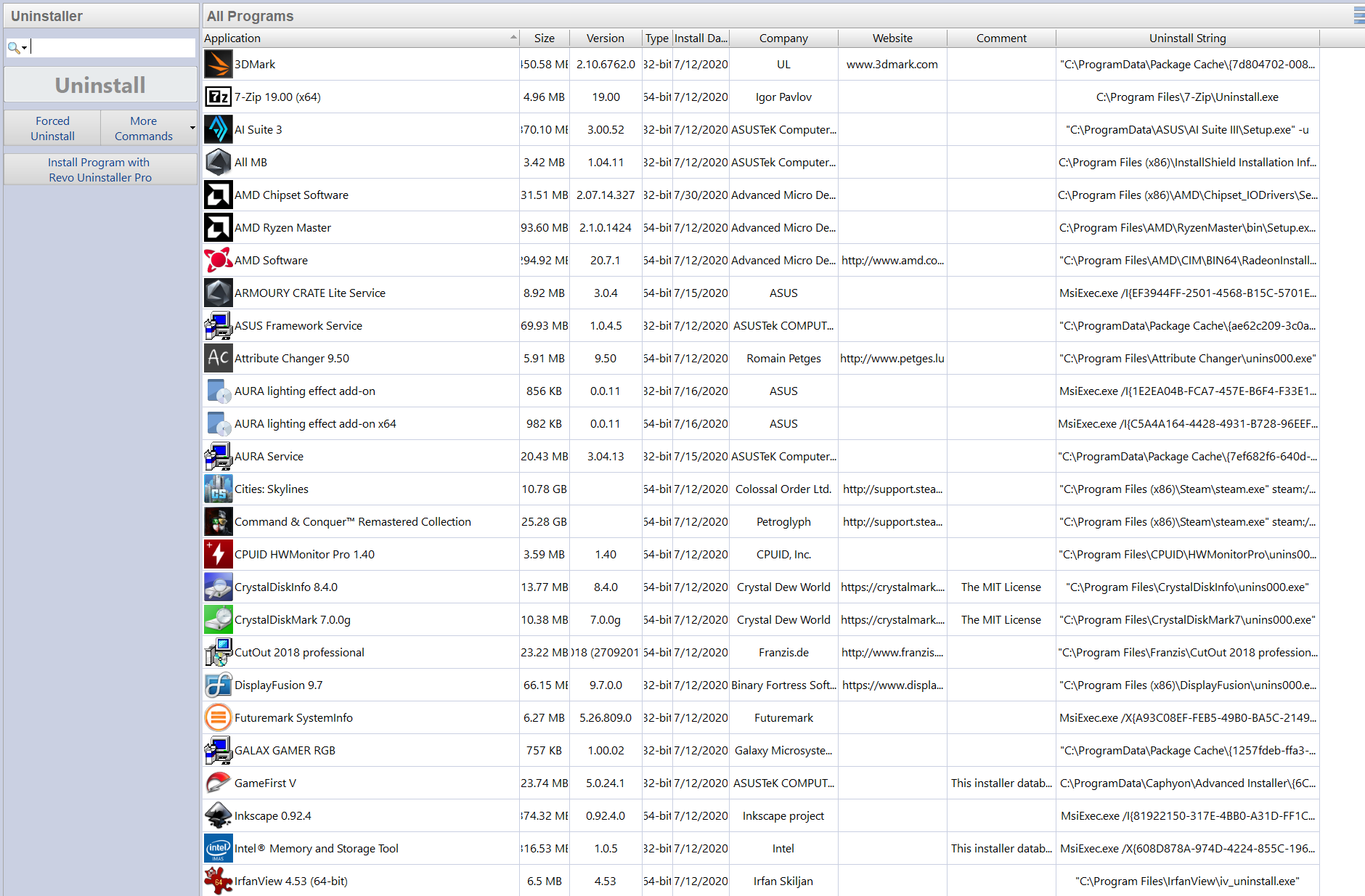Sort by the Install Date column header

click(x=701, y=38)
